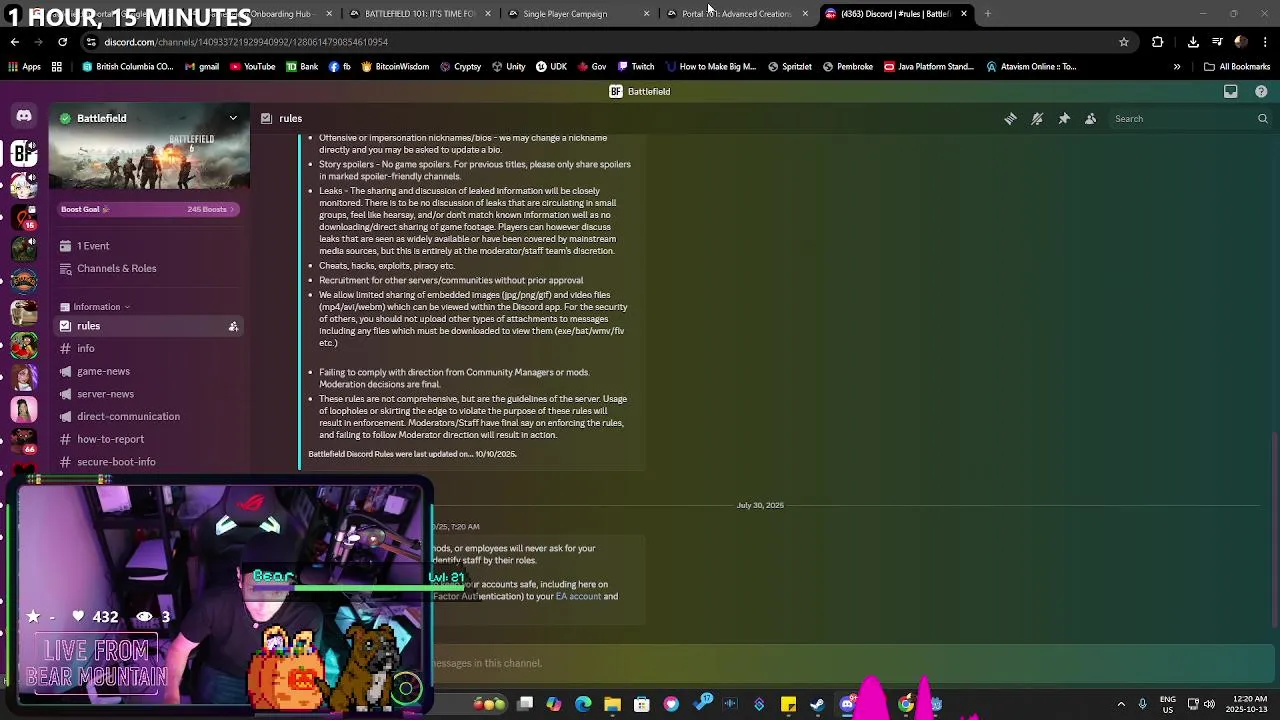Open the rules channel
Image resolution: width=1280 pixels, height=720 pixels.
(x=148, y=326)
